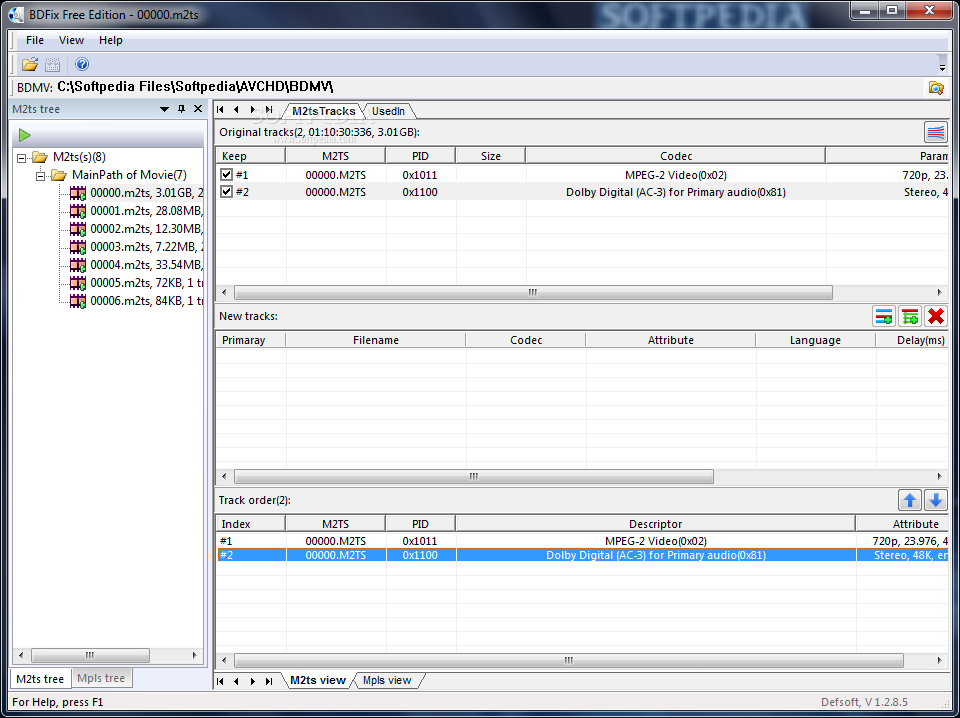The width and height of the screenshot is (960, 718).
Task: Click the open folder toolbar icon
Action: pyautogui.click(x=29, y=64)
